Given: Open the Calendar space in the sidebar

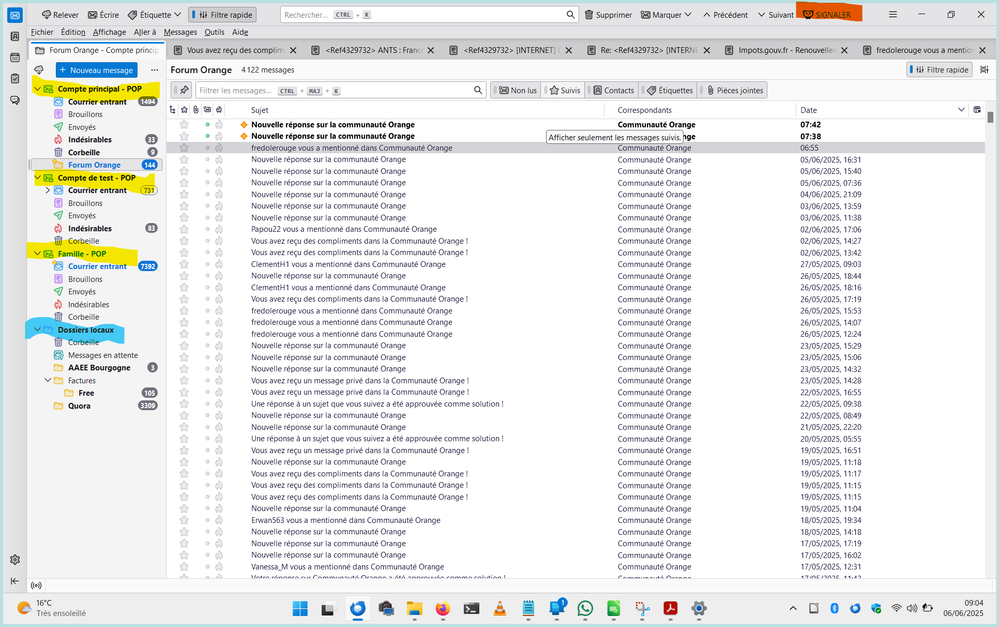Looking at the screenshot, I should [x=14, y=57].
